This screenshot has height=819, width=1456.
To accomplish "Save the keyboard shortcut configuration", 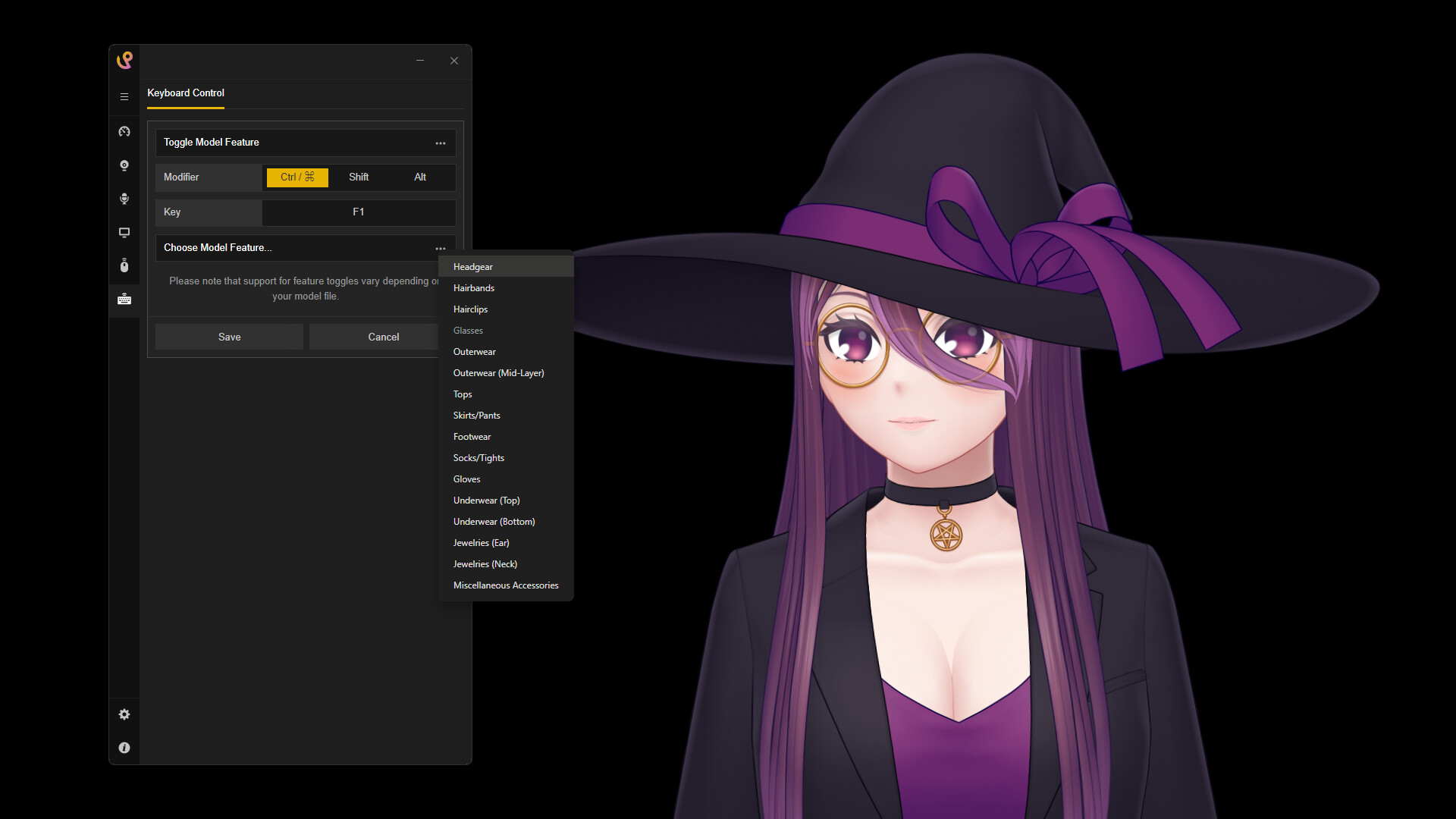I will (229, 336).
